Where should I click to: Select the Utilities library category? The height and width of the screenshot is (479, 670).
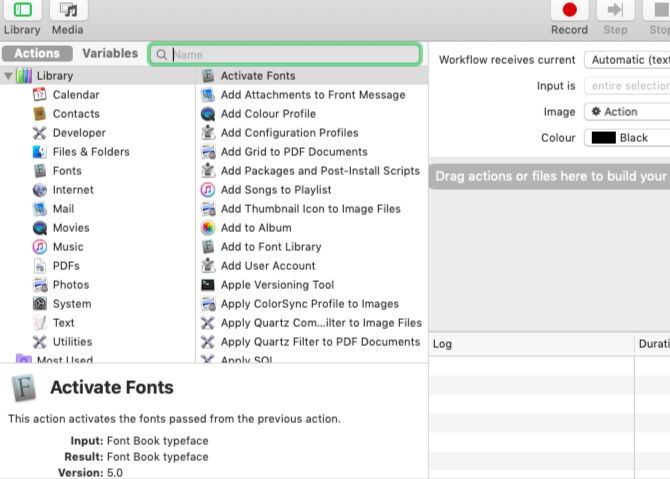pyautogui.click(x=72, y=342)
